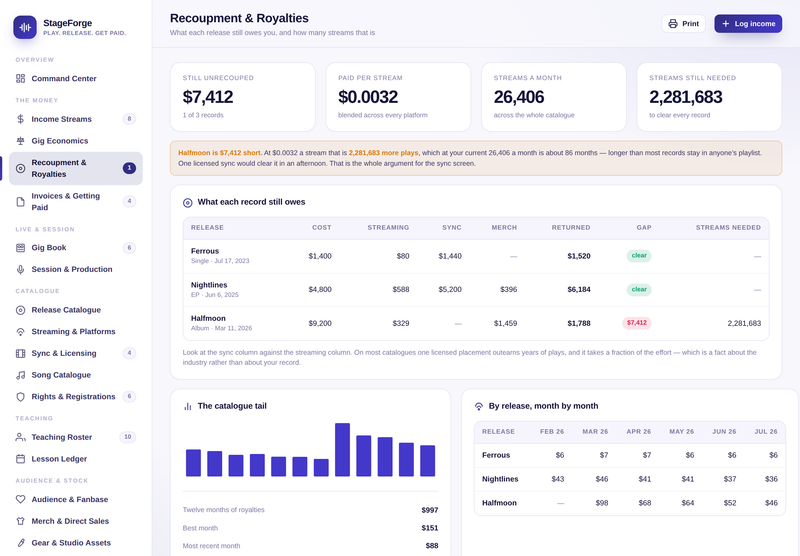Click the Paid Per Stream $0.0032 value
Image resolution: width=800 pixels, height=556 pixels.
pyautogui.click(x=368, y=97)
